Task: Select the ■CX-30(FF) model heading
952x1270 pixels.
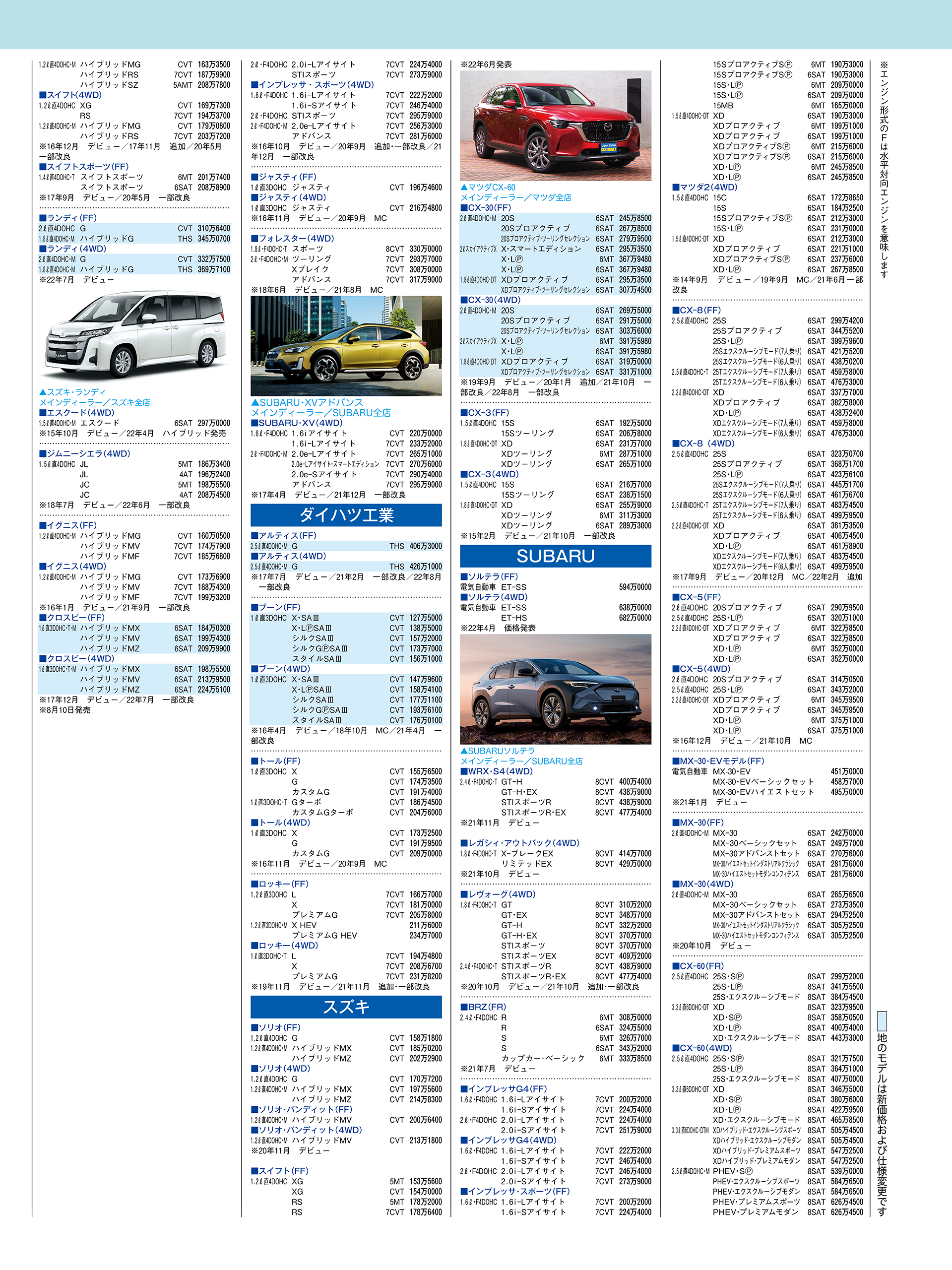Action: (x=486, y=208)
